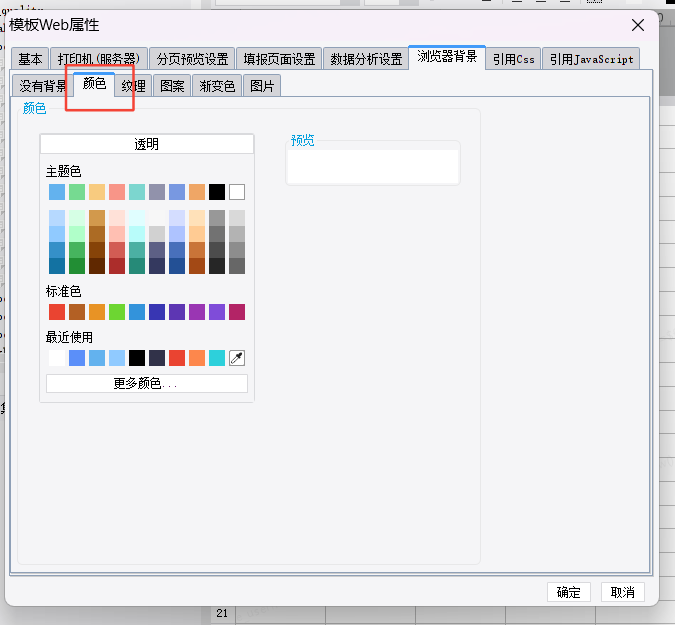
Task: Switch to the 渐变色 background tab
Action: click(x=217, y=86)
